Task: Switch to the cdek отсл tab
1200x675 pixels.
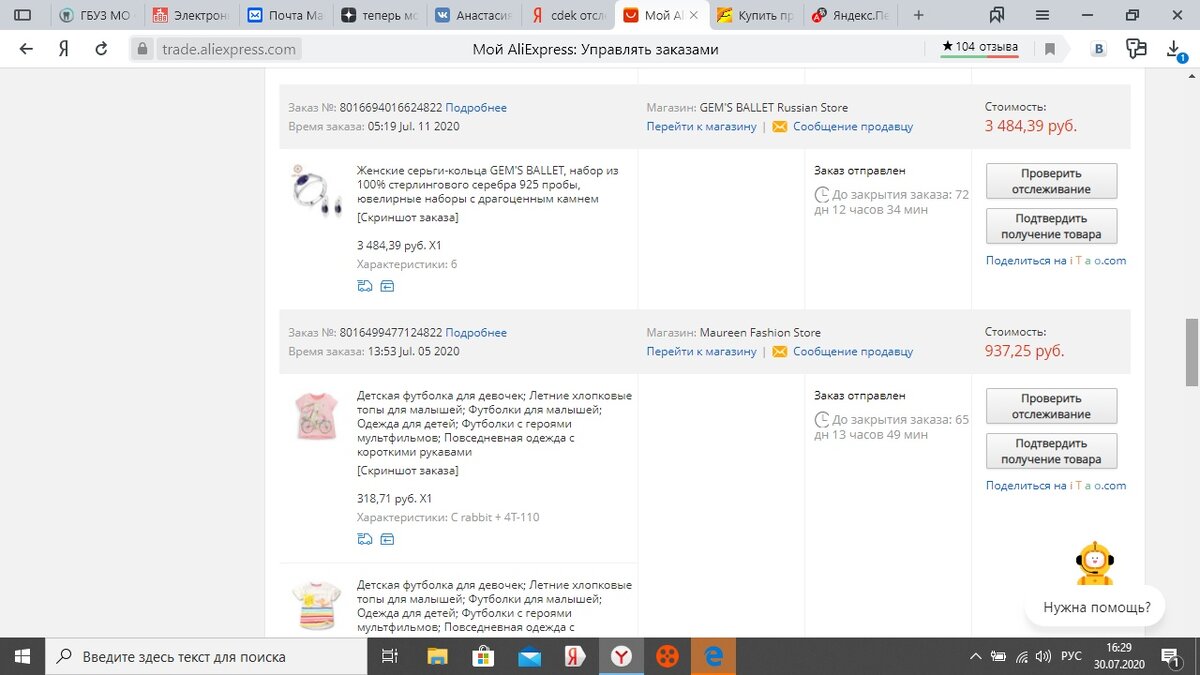Action: tap(568, 15)
